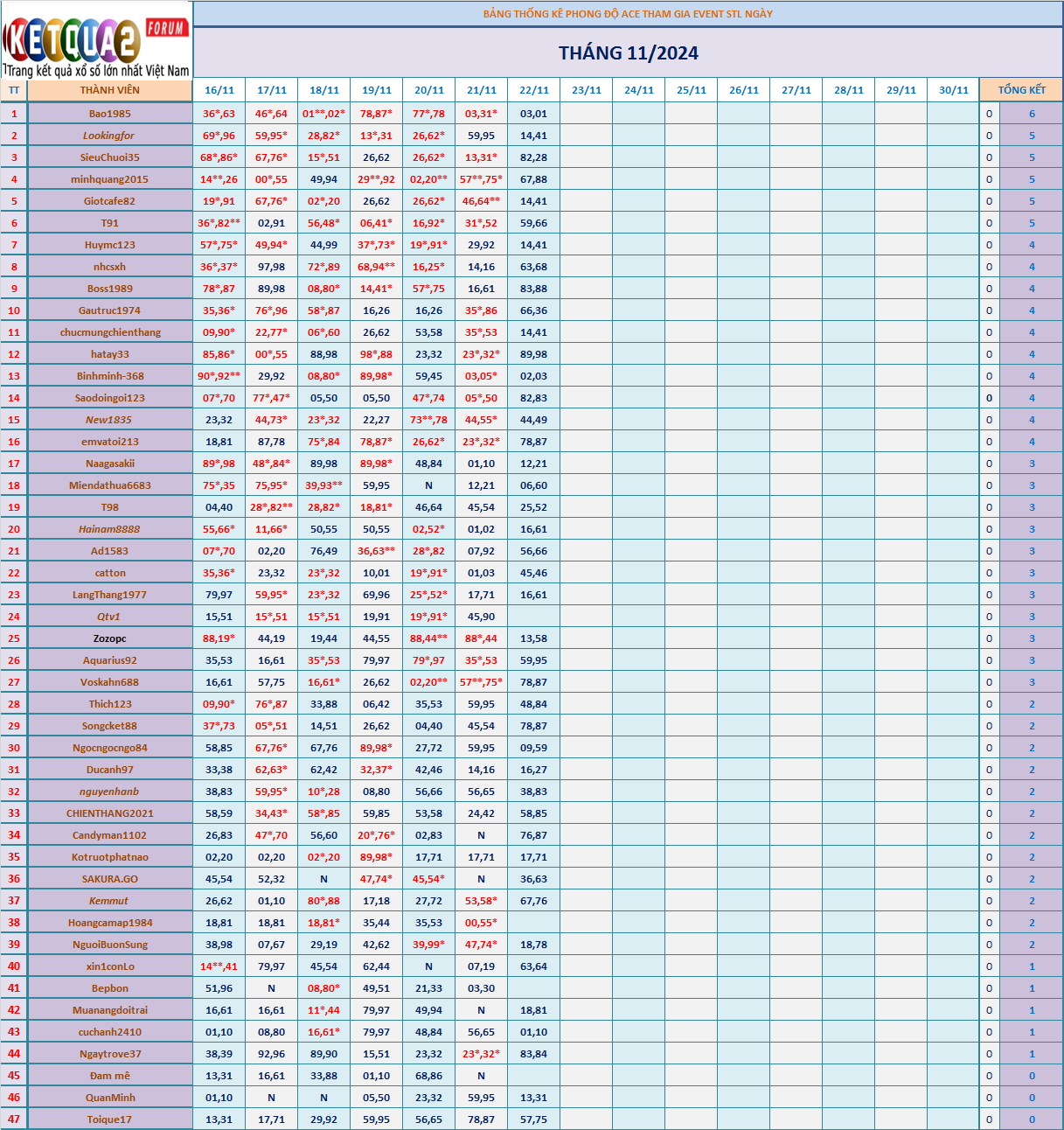Click the 29/11 date column header

[x=901, y=90]
